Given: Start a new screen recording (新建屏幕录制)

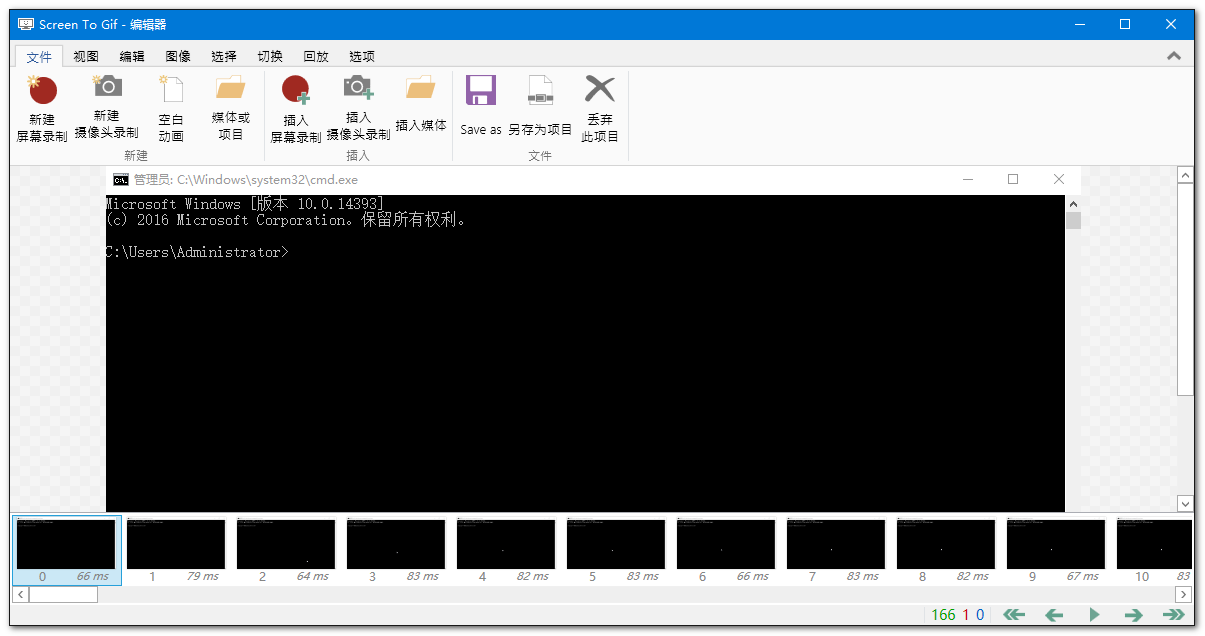Looking at the screenshot, I should [42, 109].
